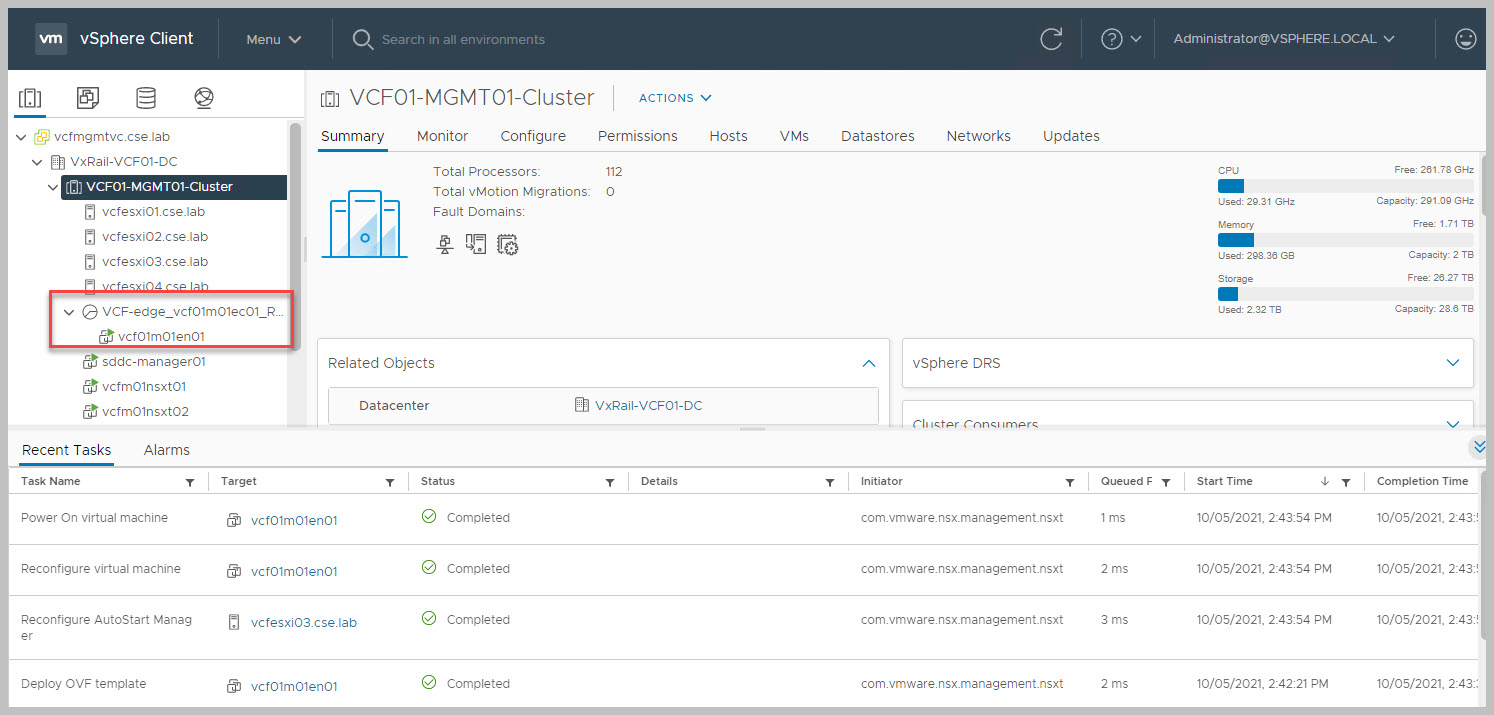Filter the Status column in tasks
This screenshot has width=1494, height=715.
[610, 482]
